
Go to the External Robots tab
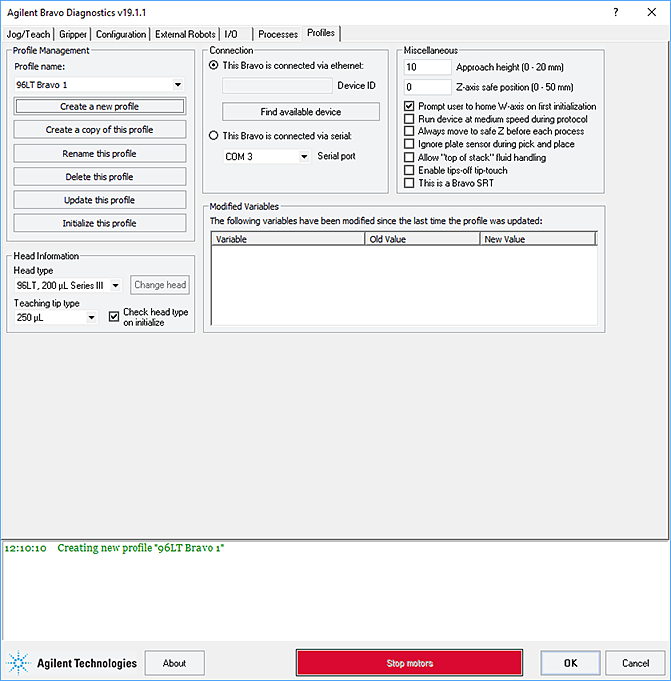(x=185, y=34)
